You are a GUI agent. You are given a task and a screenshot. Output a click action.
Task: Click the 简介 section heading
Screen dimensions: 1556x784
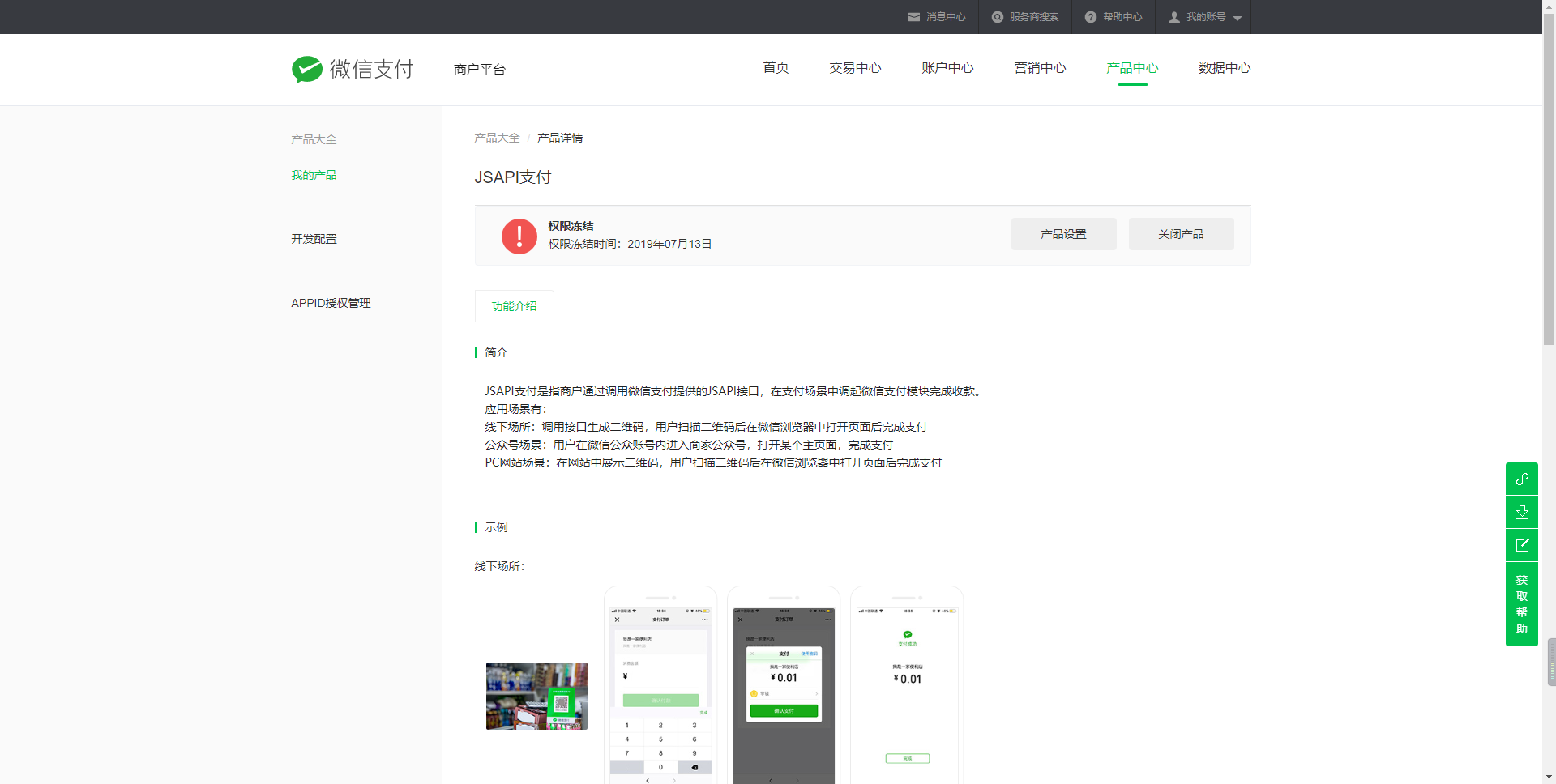click(496, 352)
